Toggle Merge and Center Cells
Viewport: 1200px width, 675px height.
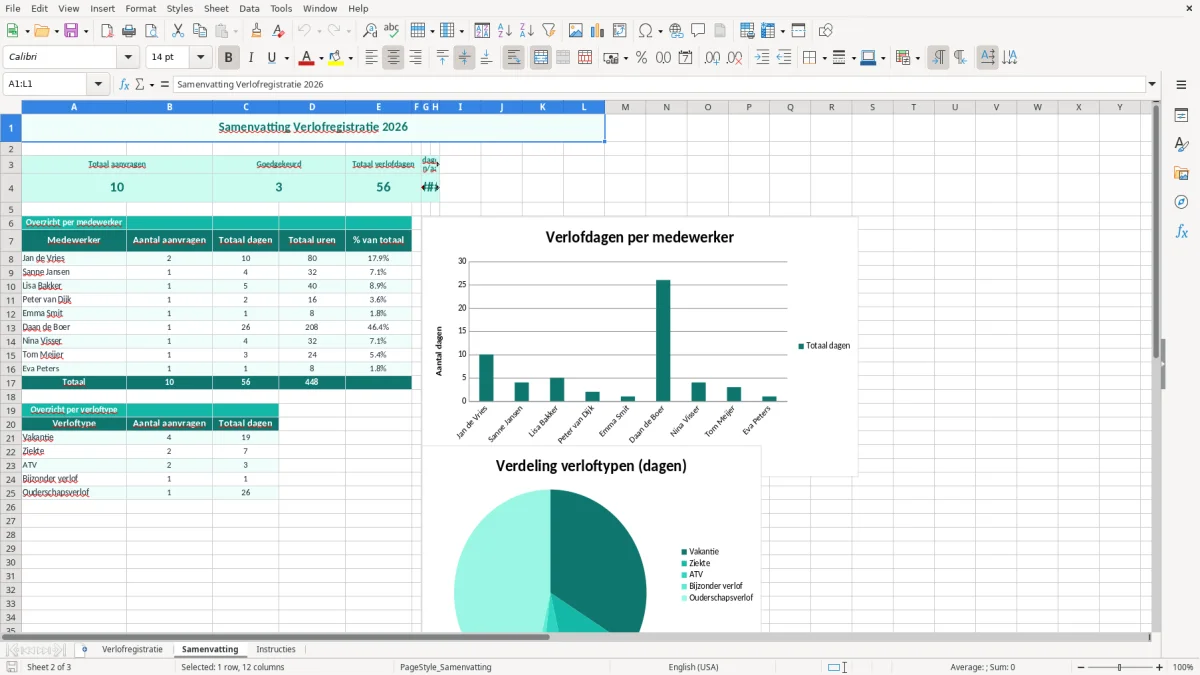541,58
